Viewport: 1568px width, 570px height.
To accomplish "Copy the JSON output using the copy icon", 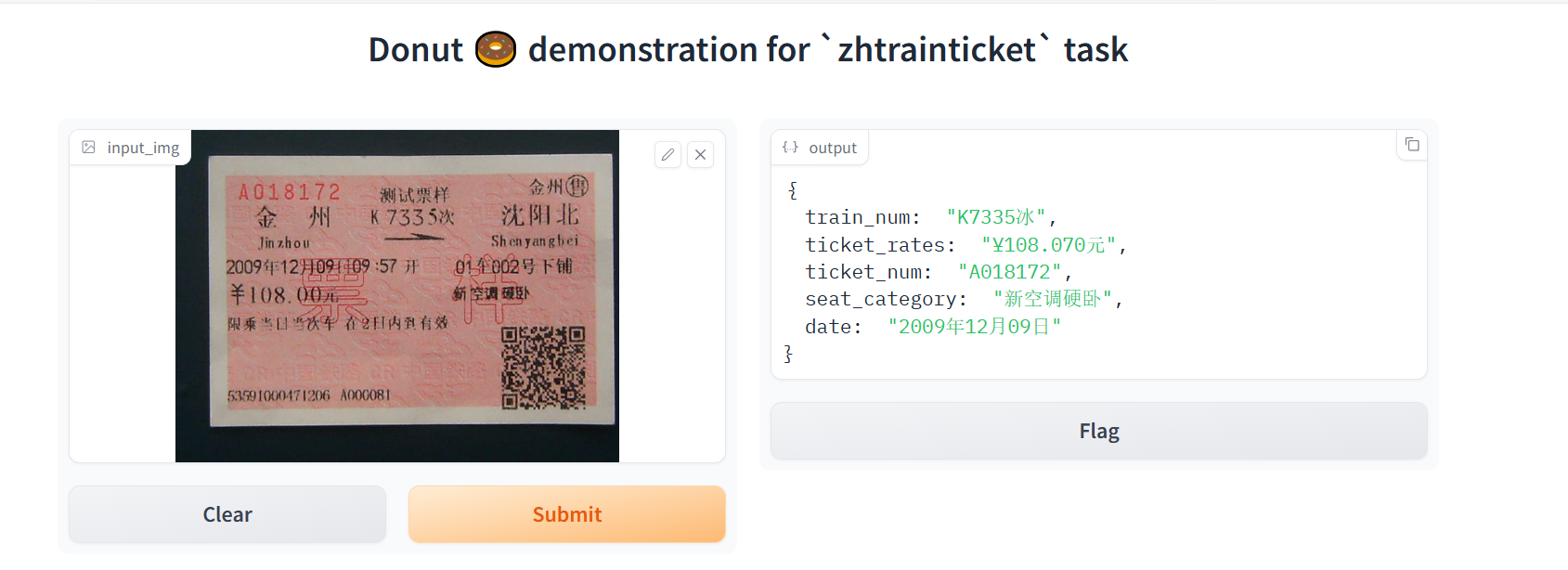I will click(x=1411, y=145).
